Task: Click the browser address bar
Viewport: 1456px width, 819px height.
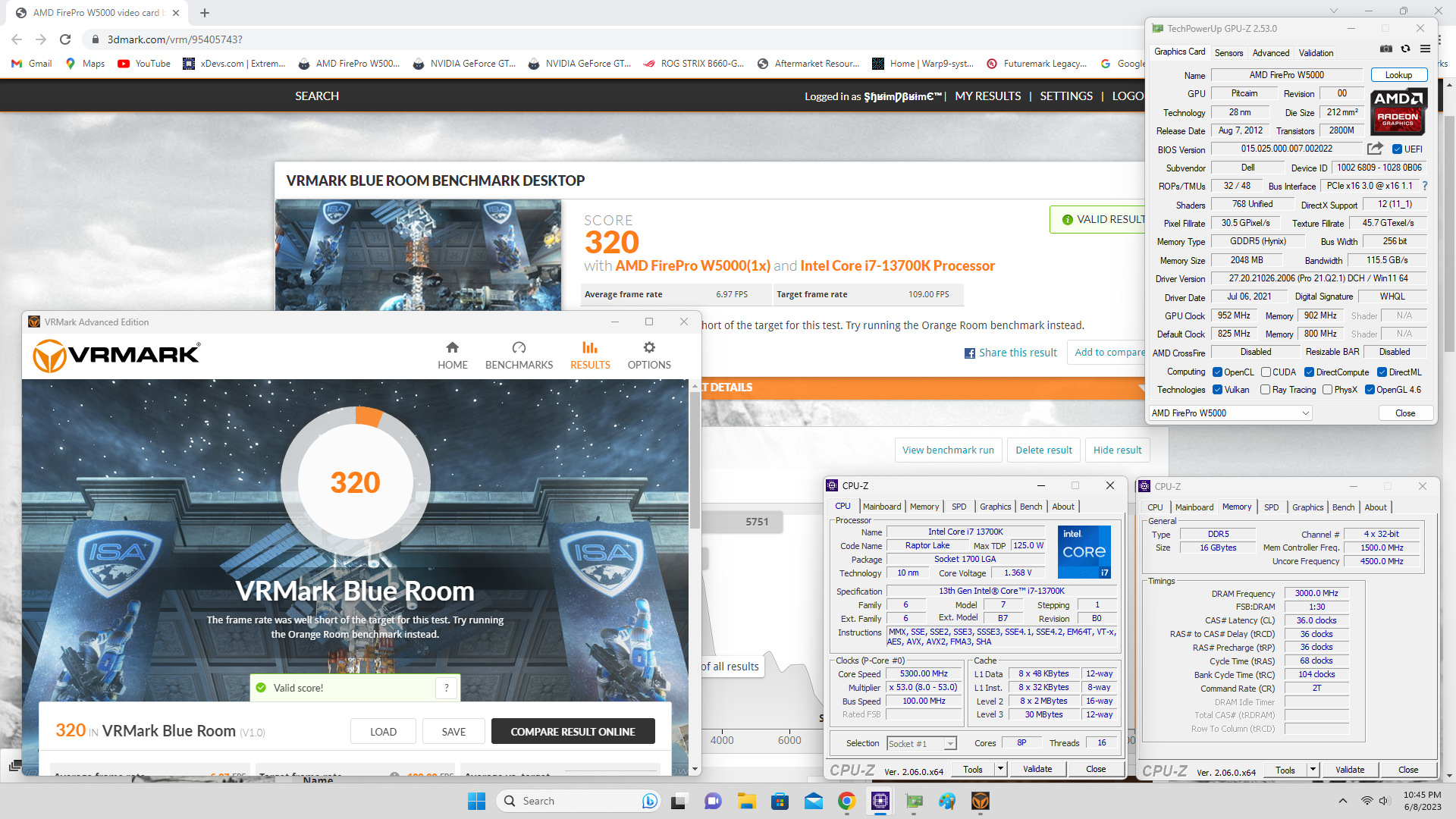Action: (607, 39)
